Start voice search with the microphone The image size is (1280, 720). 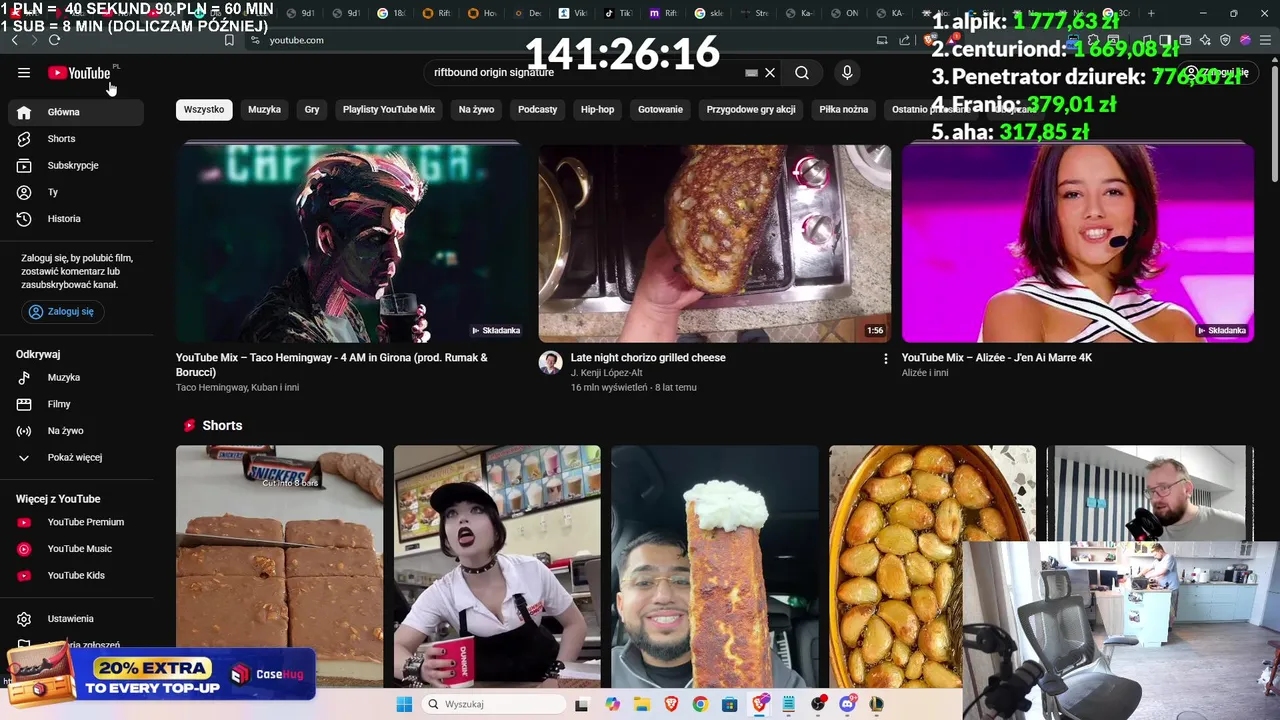pyautogui.click(x=847, y=72)
